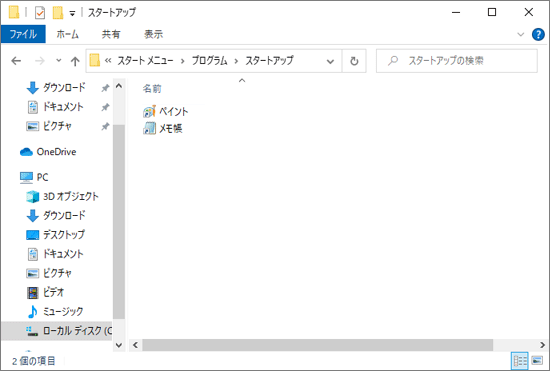
Task: Refresh the folder view
Action: [354, 61]
